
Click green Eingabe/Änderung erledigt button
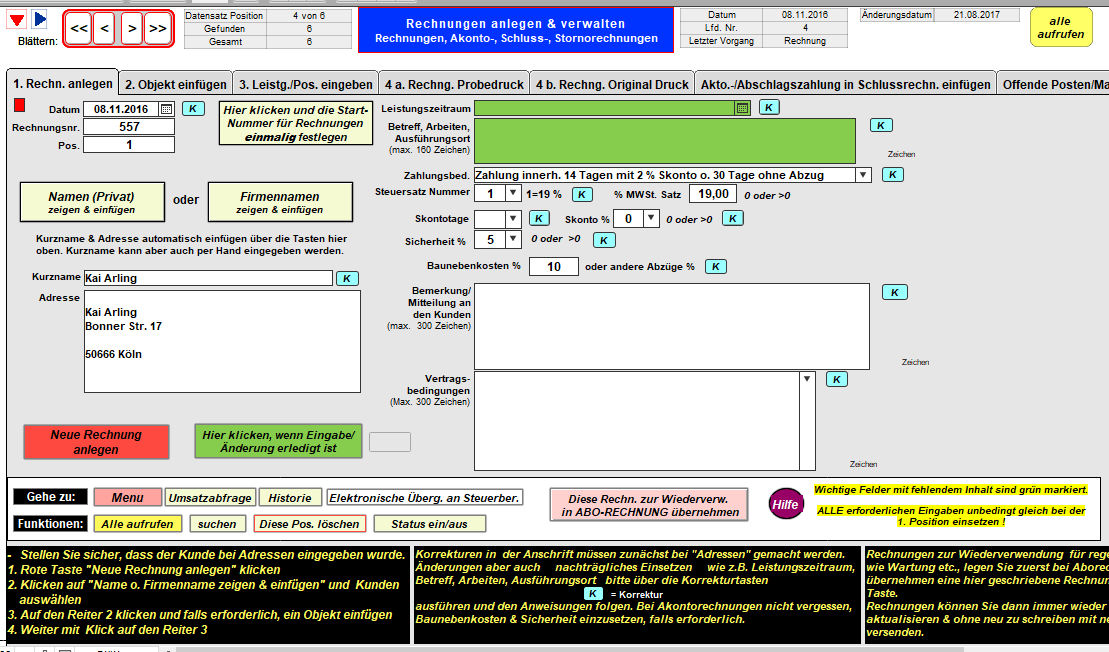coord(278,441)
